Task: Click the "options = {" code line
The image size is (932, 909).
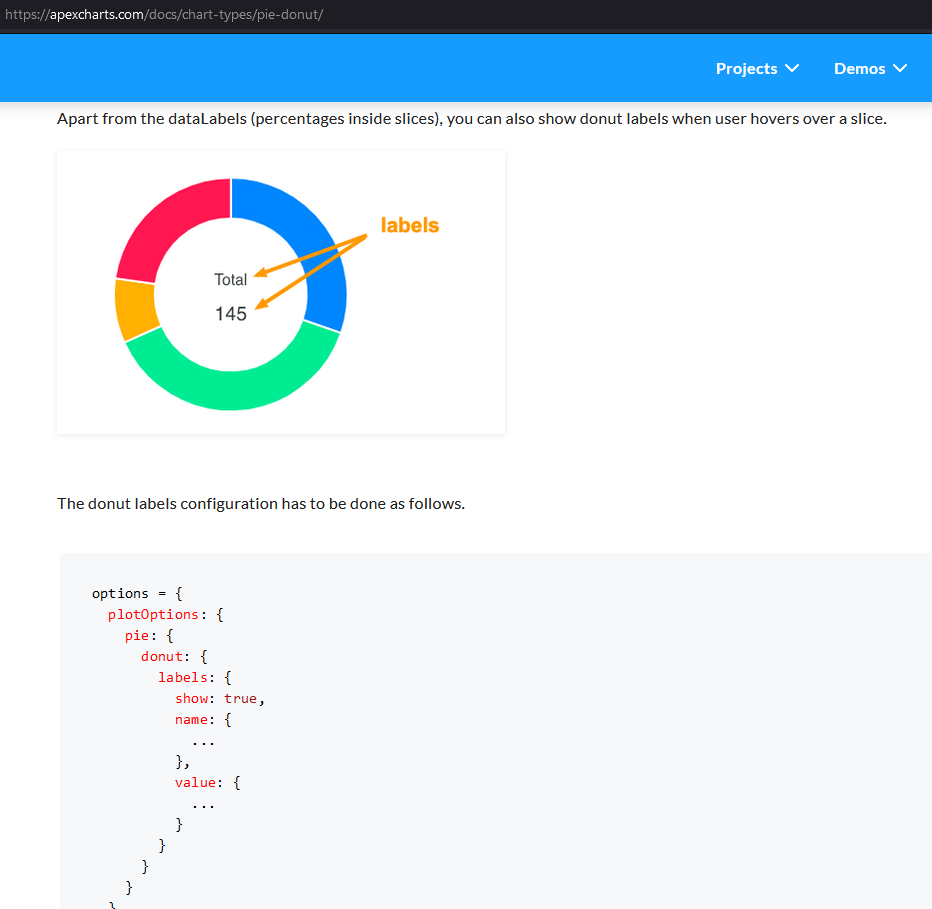Action: [137, 593]
